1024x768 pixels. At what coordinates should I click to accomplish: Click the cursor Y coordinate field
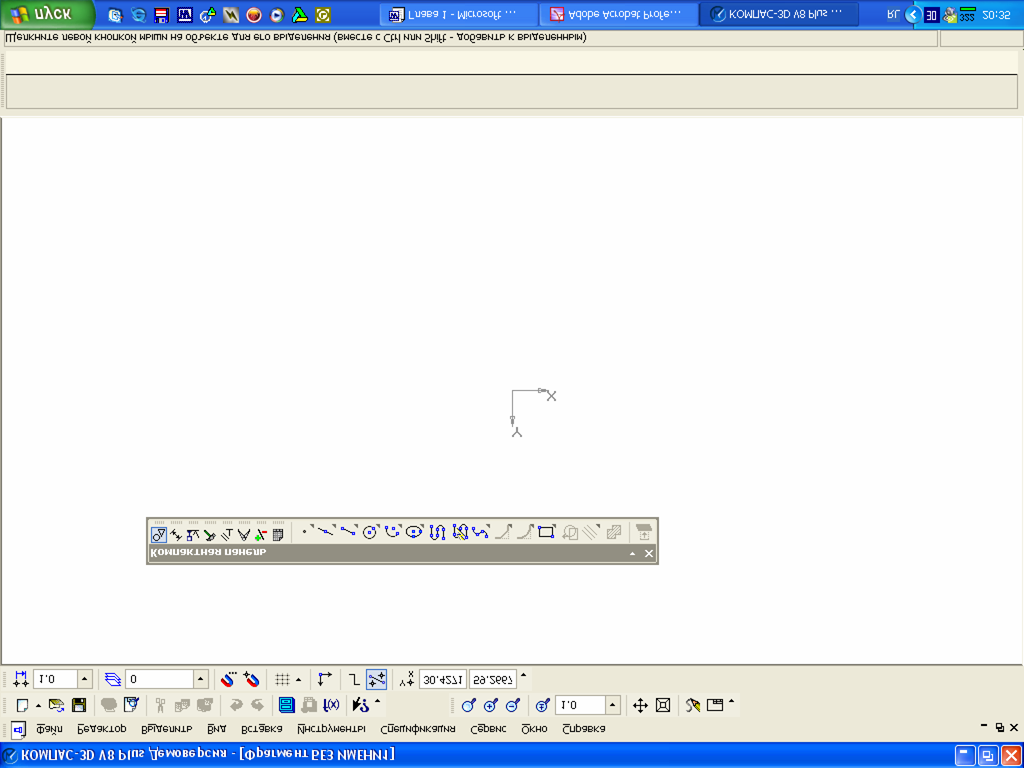click(492, 679)
